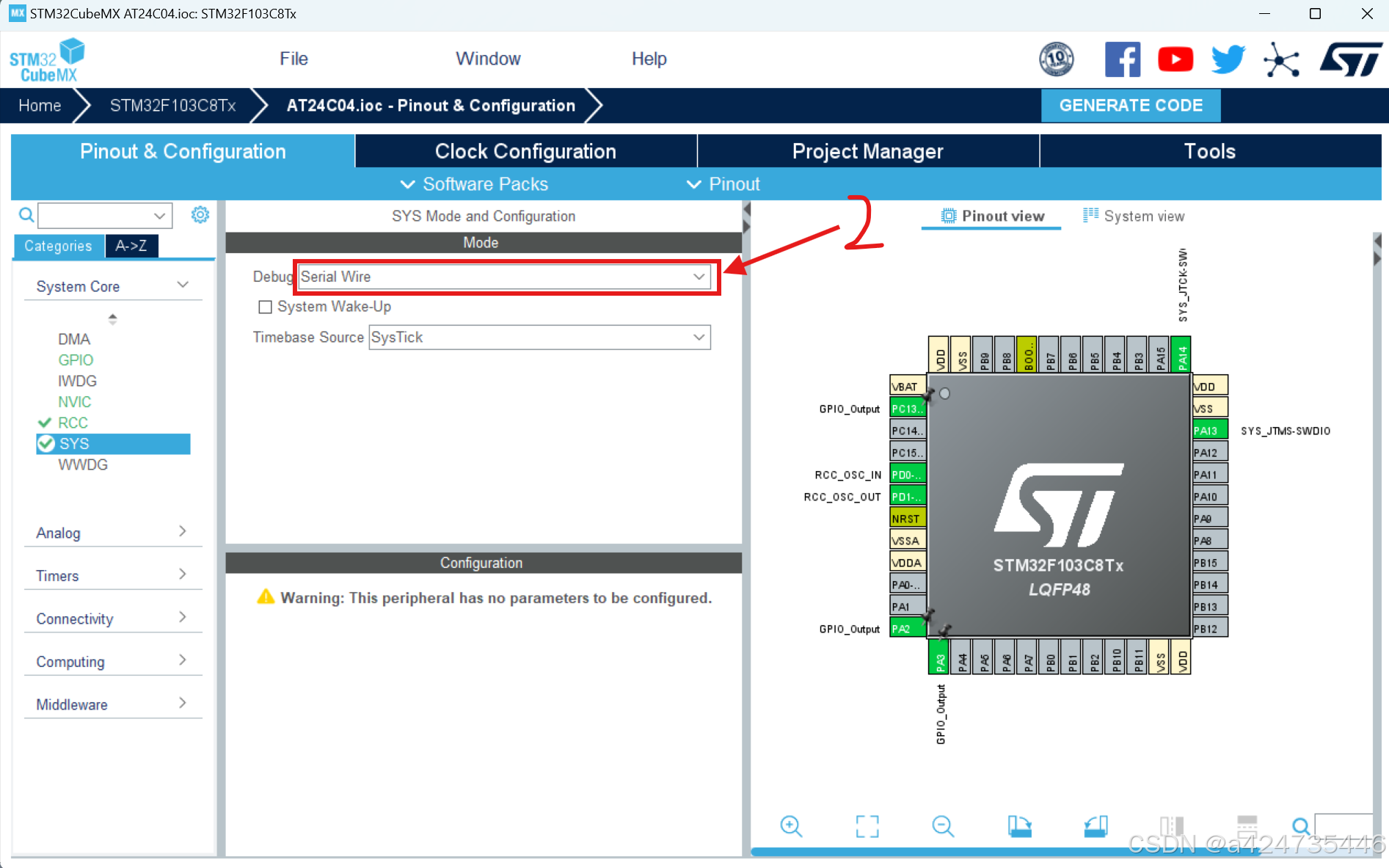
Task: Select the rotate counterclockwise pinout icon
Action: click(x=1095, y=827)
